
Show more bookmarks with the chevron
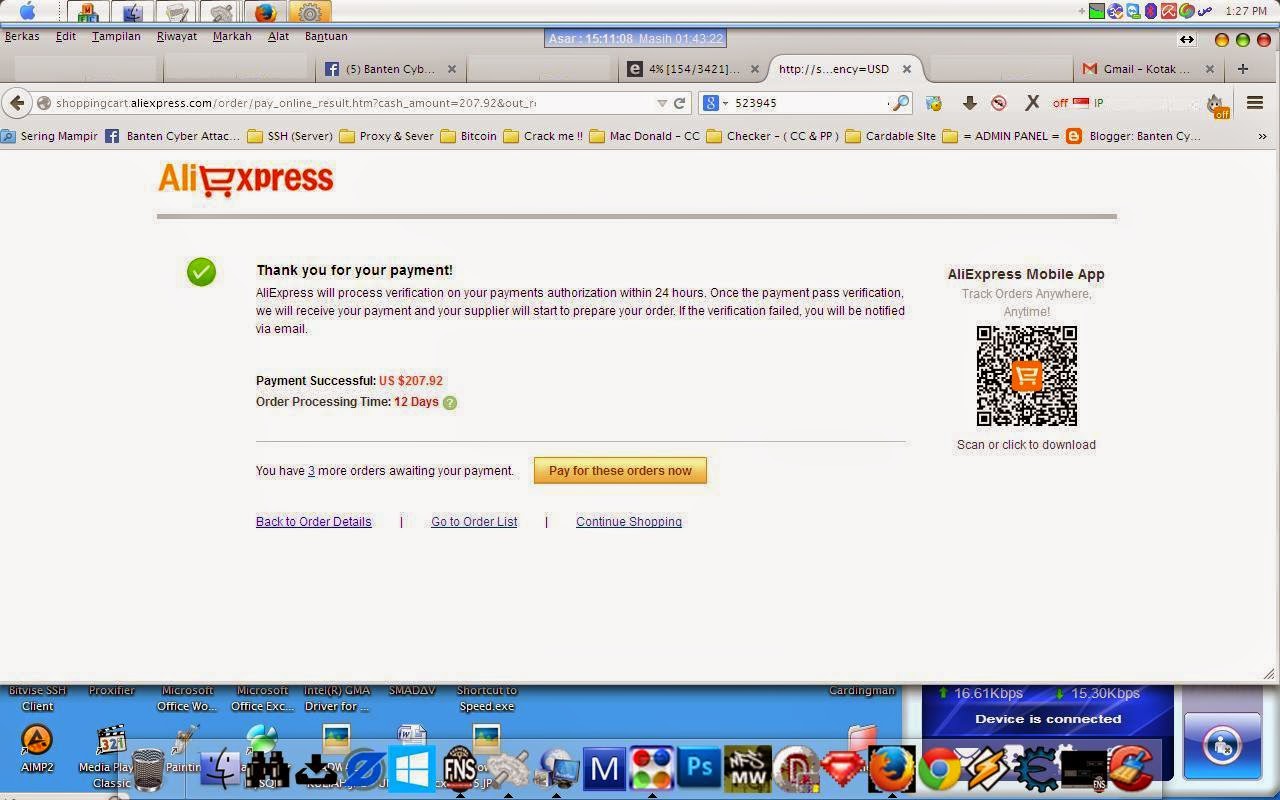[x=1262, y=136]
